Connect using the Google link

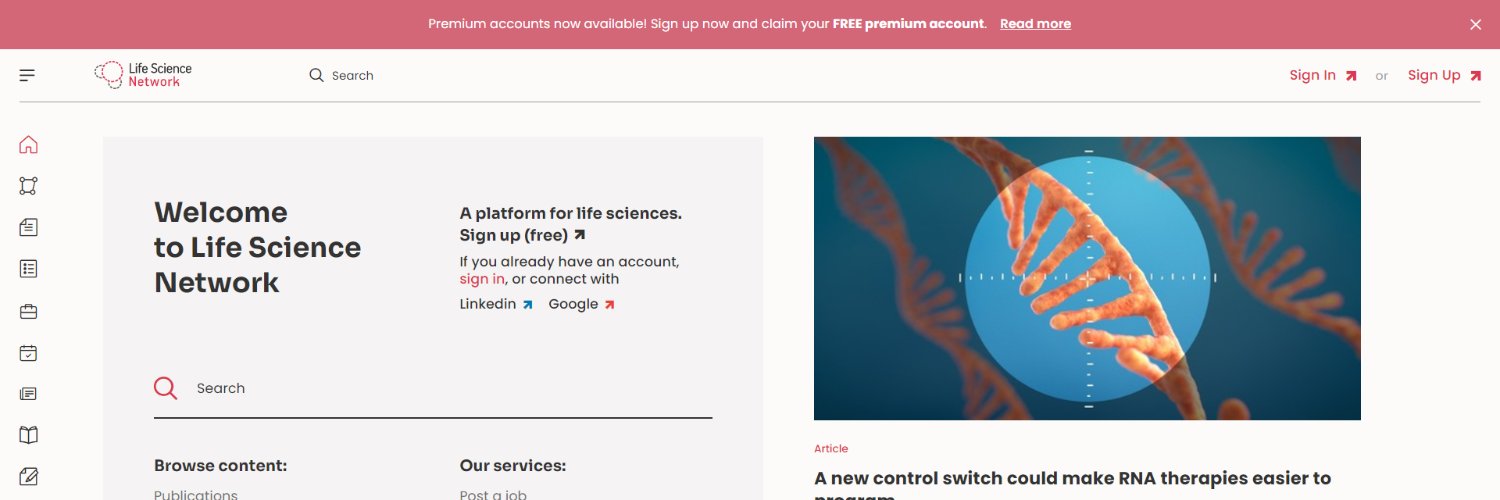[x=581, y=304]
